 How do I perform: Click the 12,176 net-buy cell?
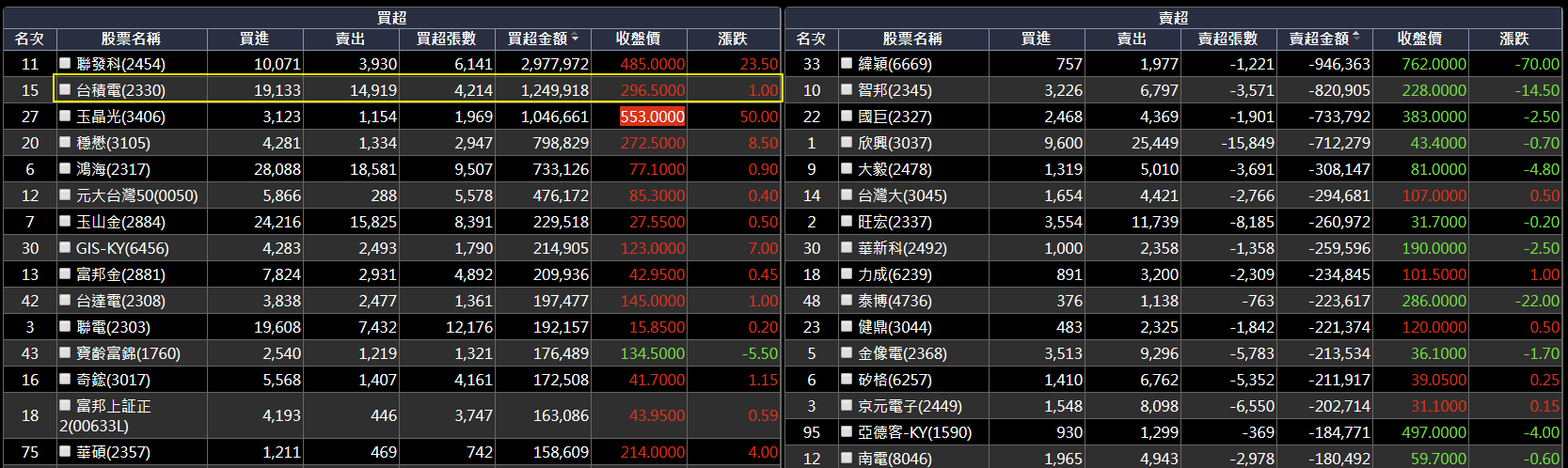click(469, 327)
